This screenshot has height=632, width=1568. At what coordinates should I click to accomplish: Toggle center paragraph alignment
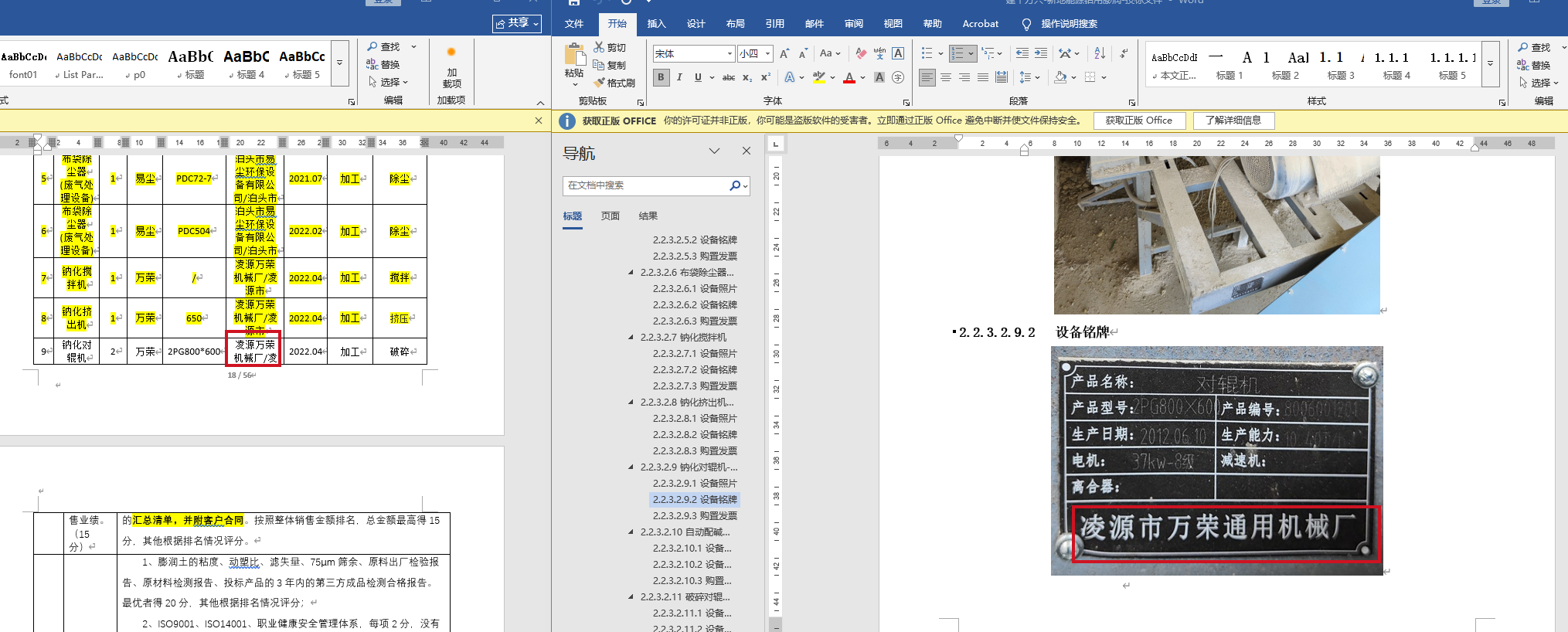pos(945,77)
